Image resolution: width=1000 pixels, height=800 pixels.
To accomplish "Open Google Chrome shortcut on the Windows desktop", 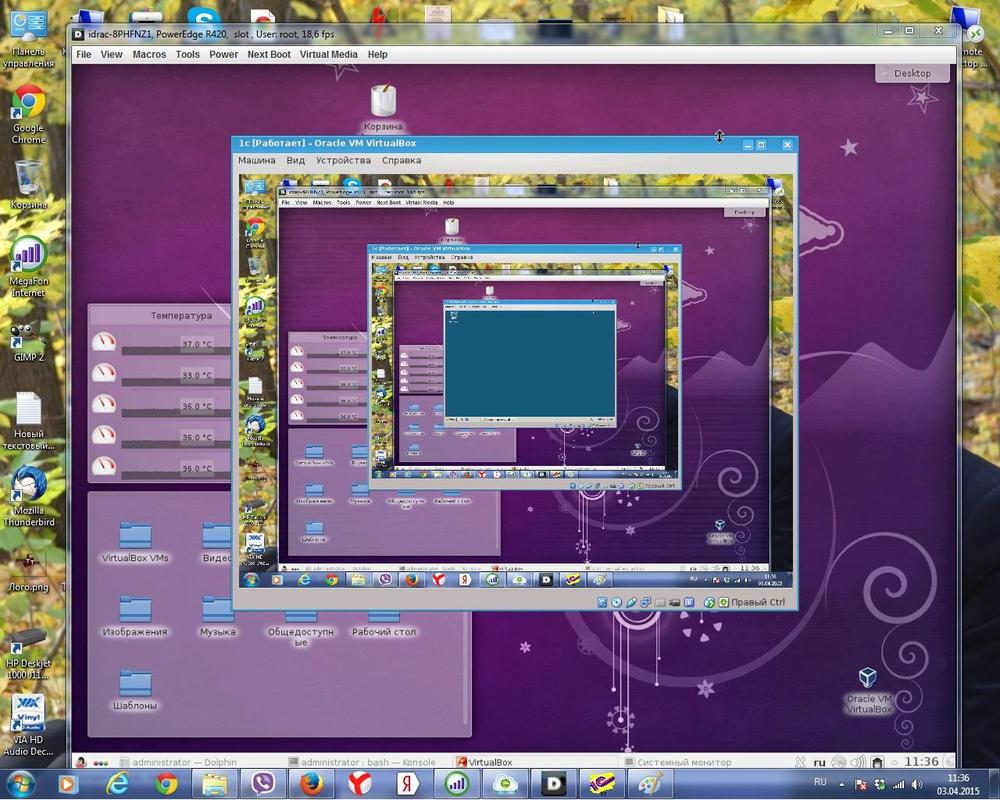I will point(29,115).
